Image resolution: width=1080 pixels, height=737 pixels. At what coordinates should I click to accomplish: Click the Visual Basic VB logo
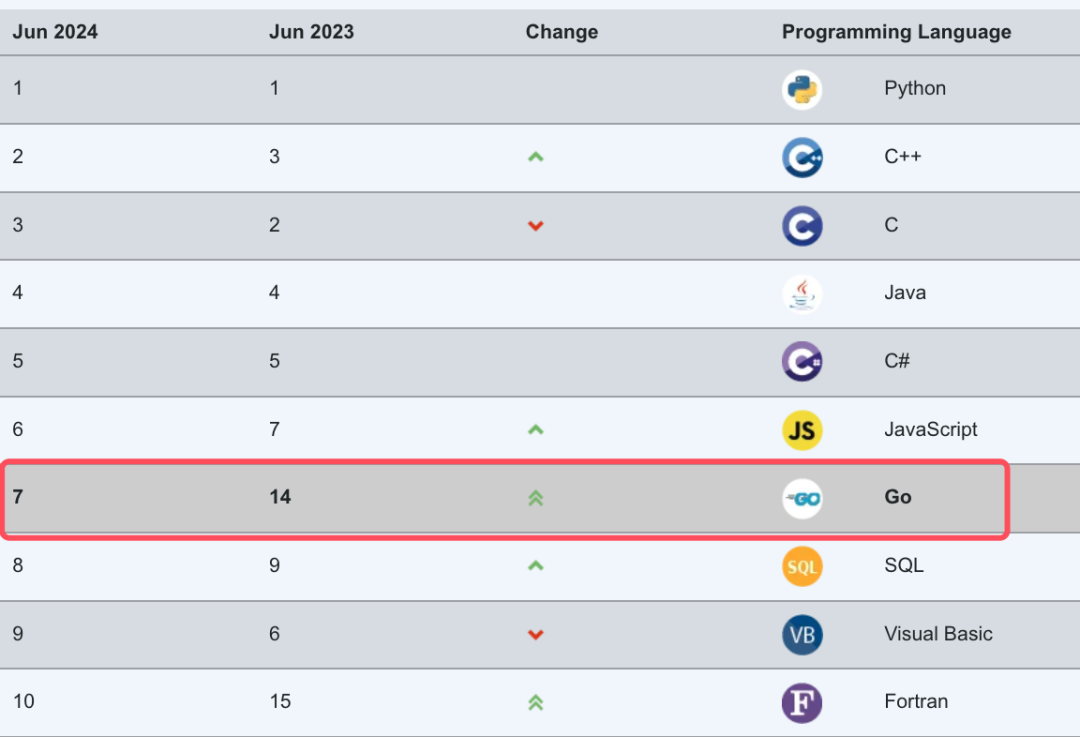tap(802, 634)
